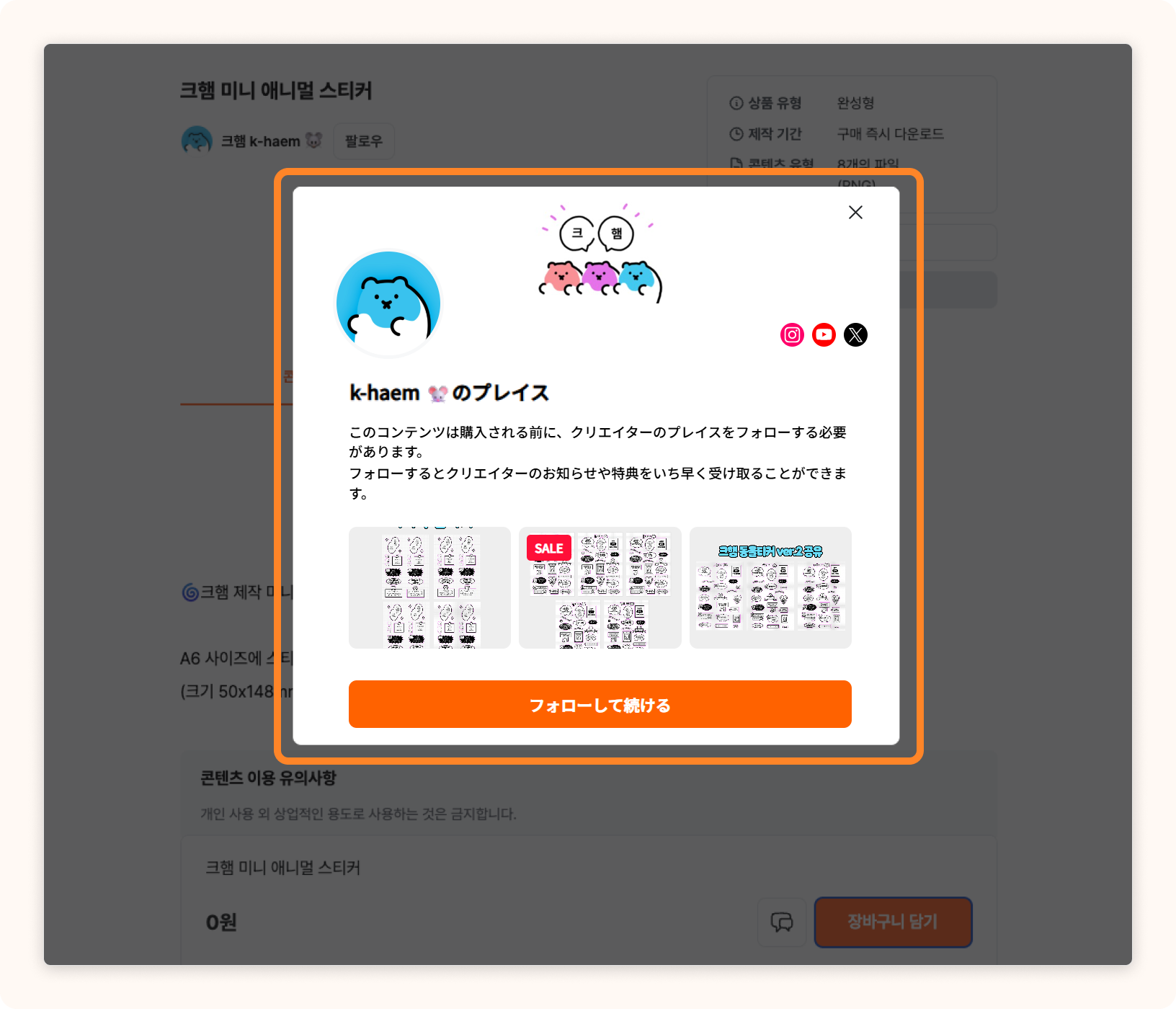The width and height of the screenshot is (1176, 1009).
Task: Open the thumbnail marked with SALE
Action: [x=600, y=587]
